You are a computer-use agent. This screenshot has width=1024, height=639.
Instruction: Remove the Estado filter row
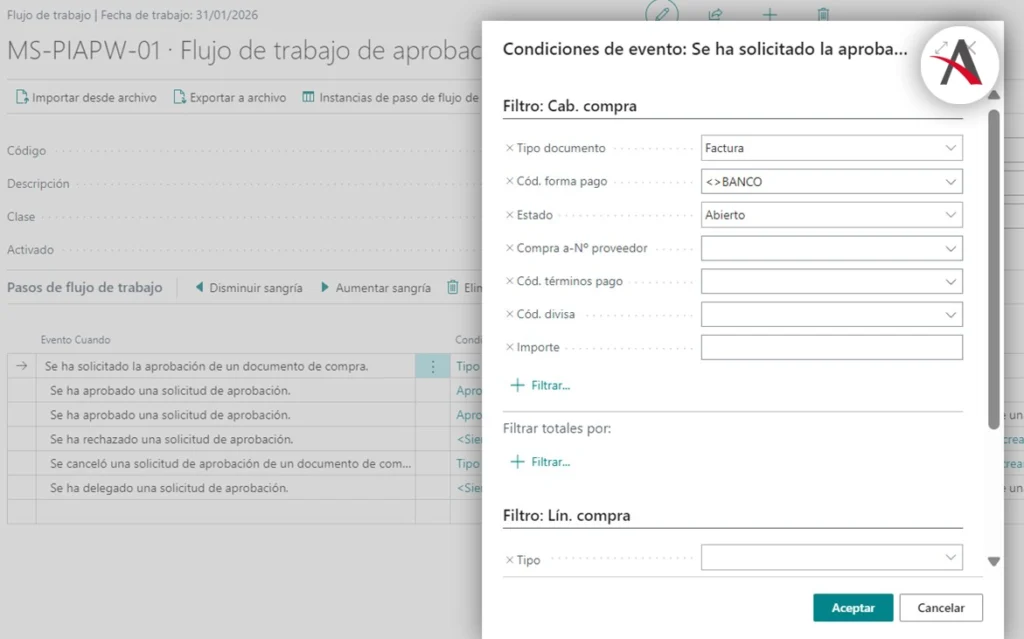[x=509, y=215]
